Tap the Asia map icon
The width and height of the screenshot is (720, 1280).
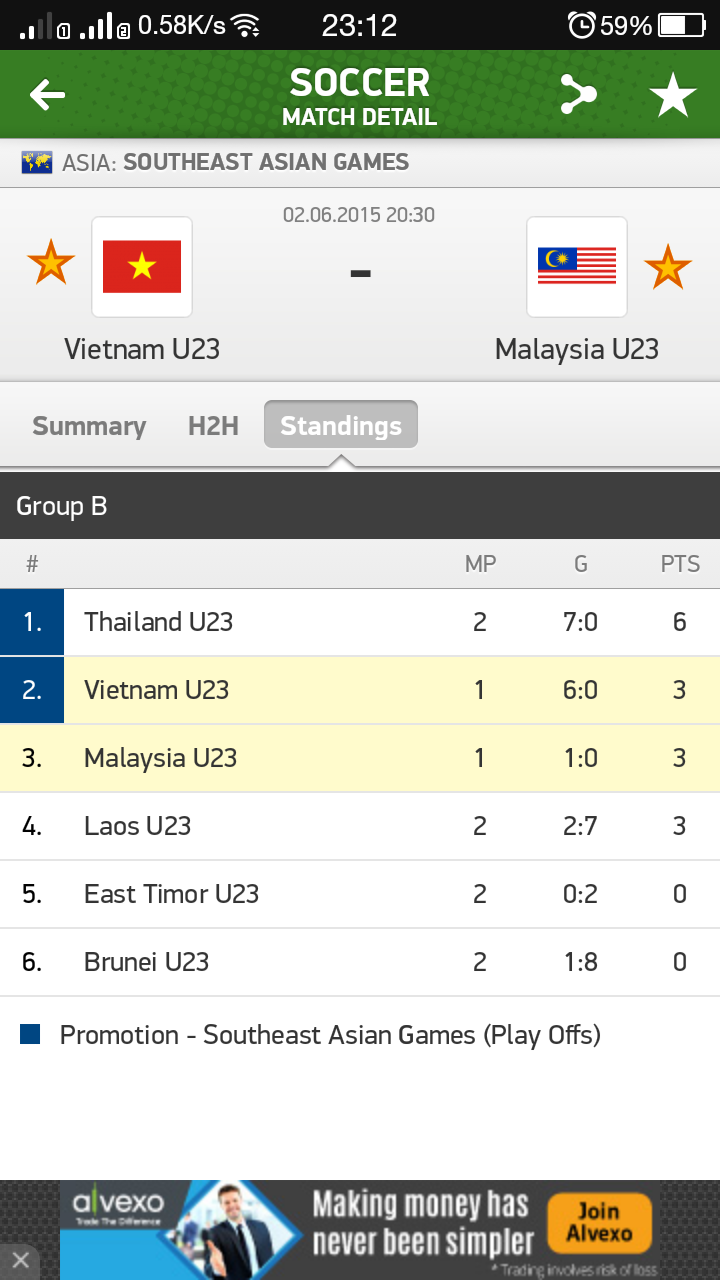coord(37,162)
